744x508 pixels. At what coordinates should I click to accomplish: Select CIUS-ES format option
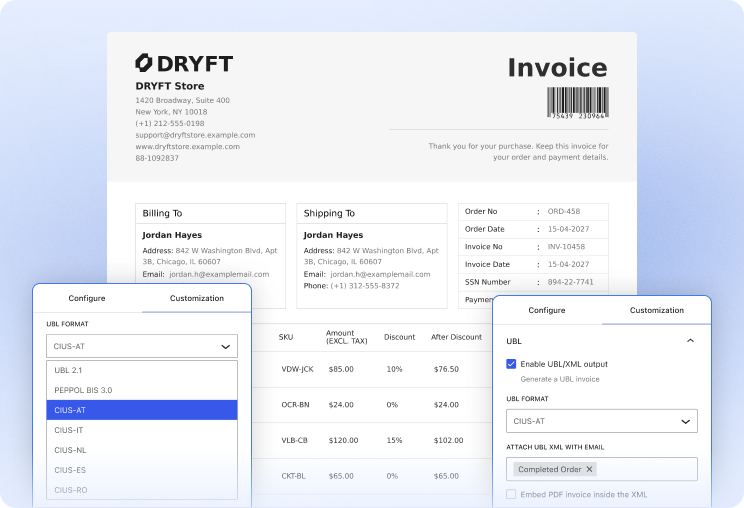click(x=142, y=470)
